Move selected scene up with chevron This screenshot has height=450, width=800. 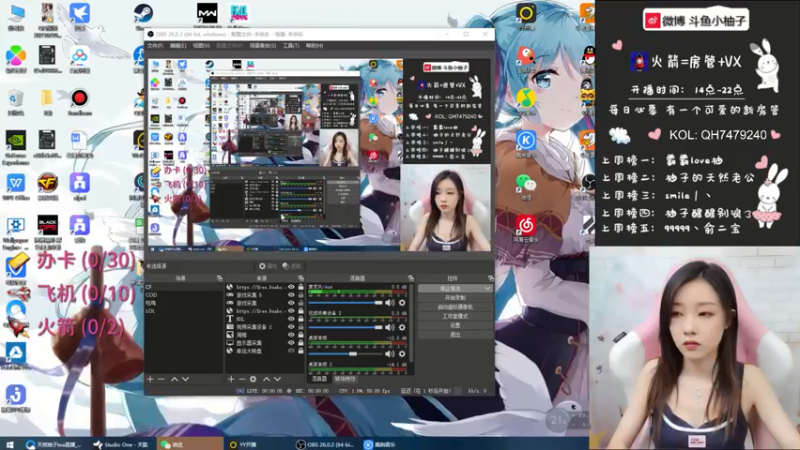174,379
